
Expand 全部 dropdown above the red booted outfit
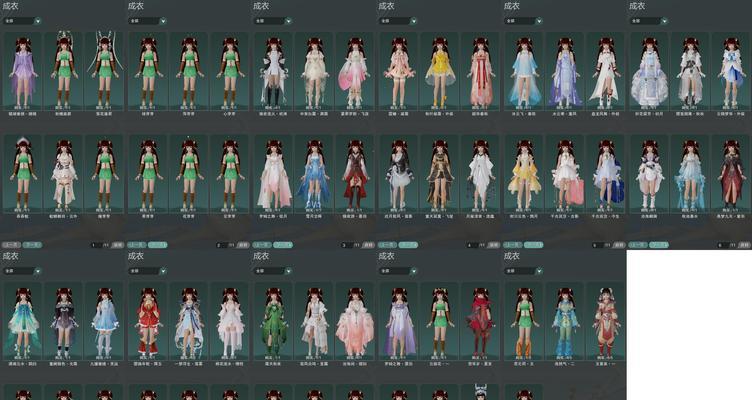(x=147, y=271)
